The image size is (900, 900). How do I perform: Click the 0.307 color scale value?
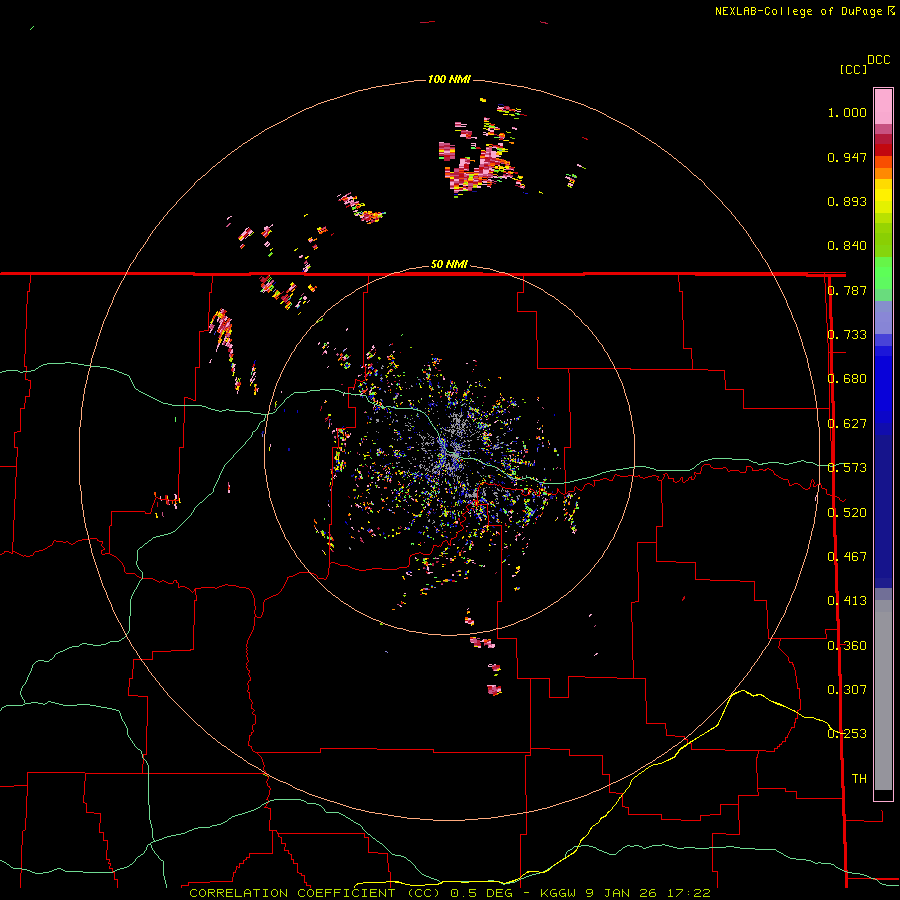(x=847, y=690)
